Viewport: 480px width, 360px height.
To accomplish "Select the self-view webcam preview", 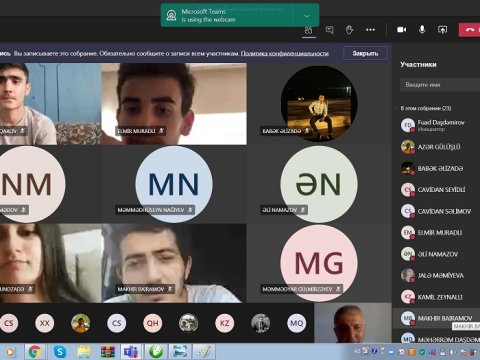I will pyautogui.click(x=353, y=323).
